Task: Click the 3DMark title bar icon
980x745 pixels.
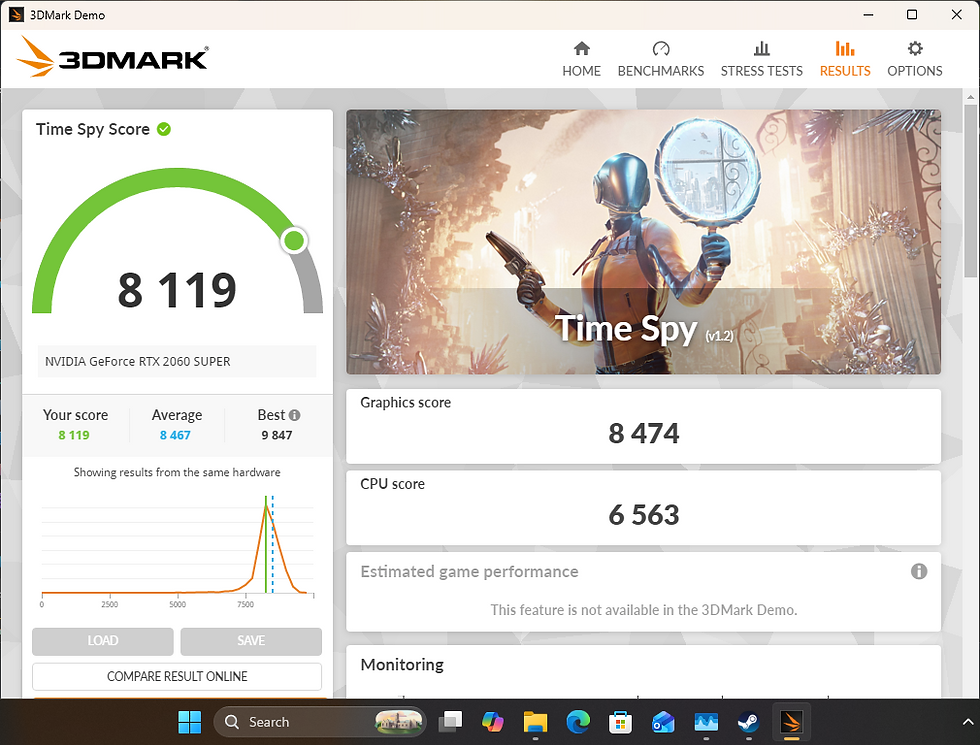Action: pos(16,14)
